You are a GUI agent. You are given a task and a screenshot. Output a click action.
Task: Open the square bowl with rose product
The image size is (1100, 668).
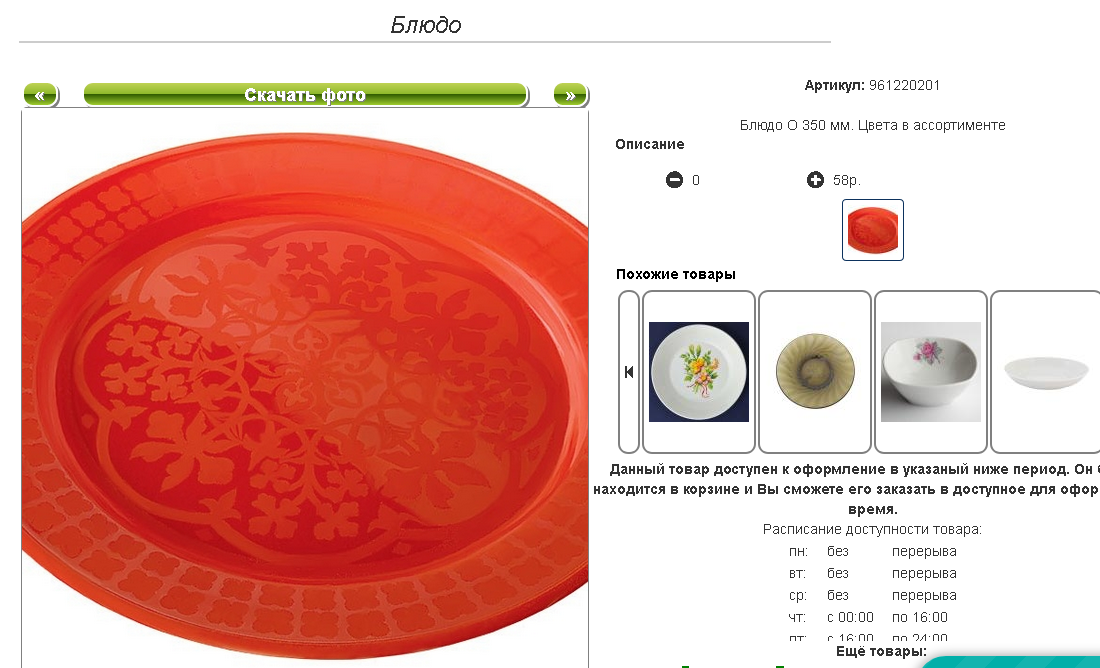931,372
